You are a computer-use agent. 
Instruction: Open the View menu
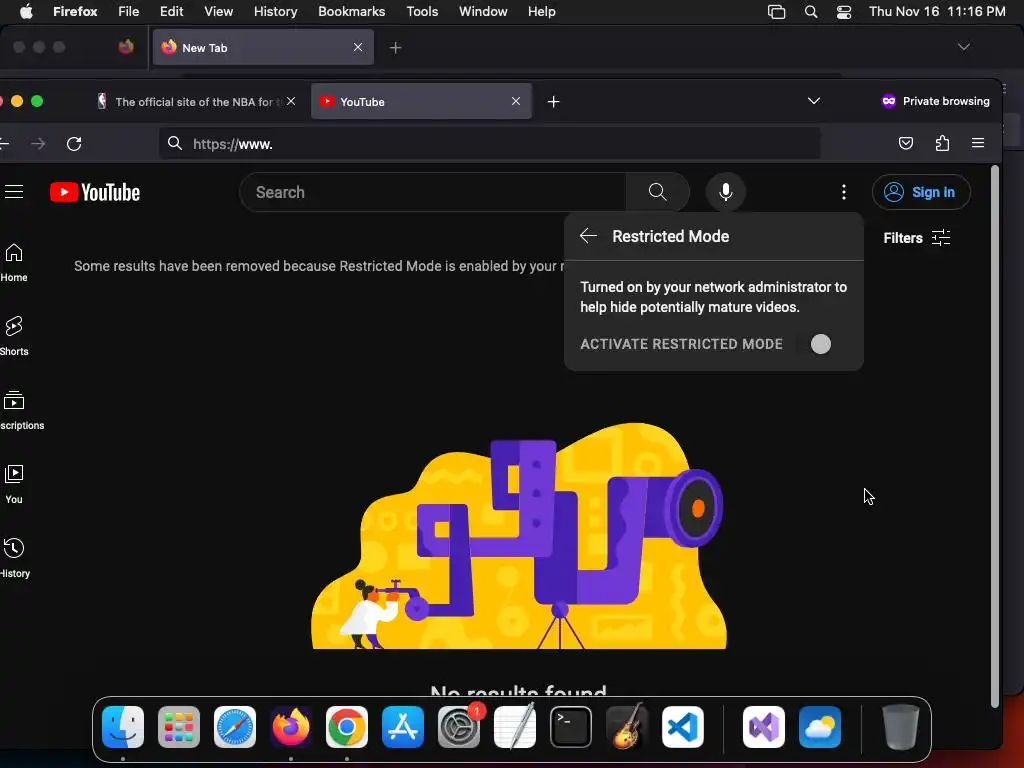218,11
